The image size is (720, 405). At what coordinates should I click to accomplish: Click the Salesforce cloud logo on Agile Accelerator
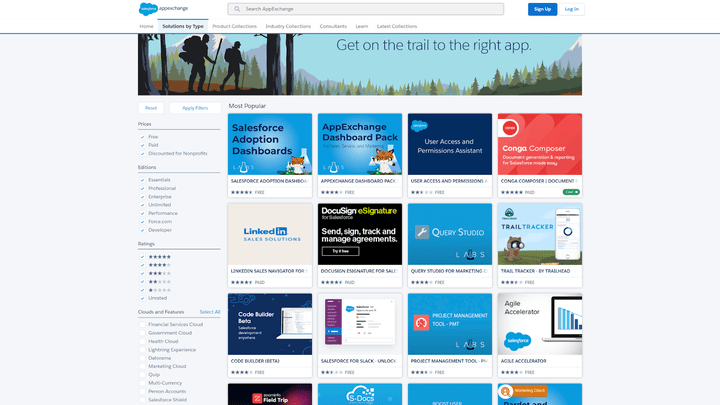click(x=517, y=341)
